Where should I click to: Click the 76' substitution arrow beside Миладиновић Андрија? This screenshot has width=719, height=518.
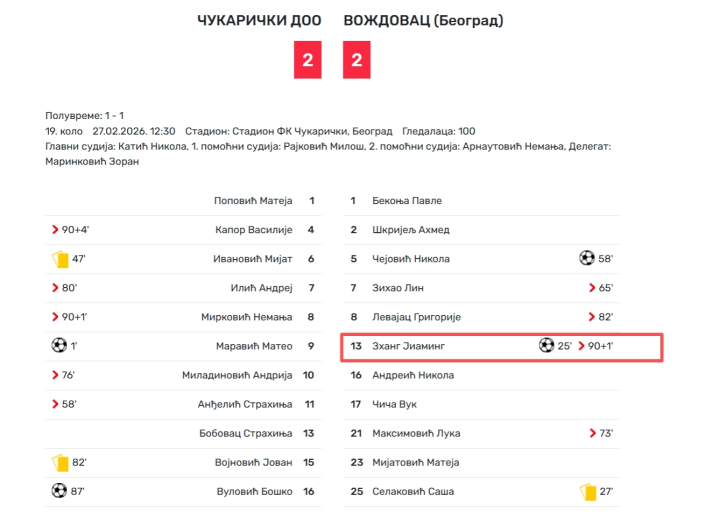point(56,375)
